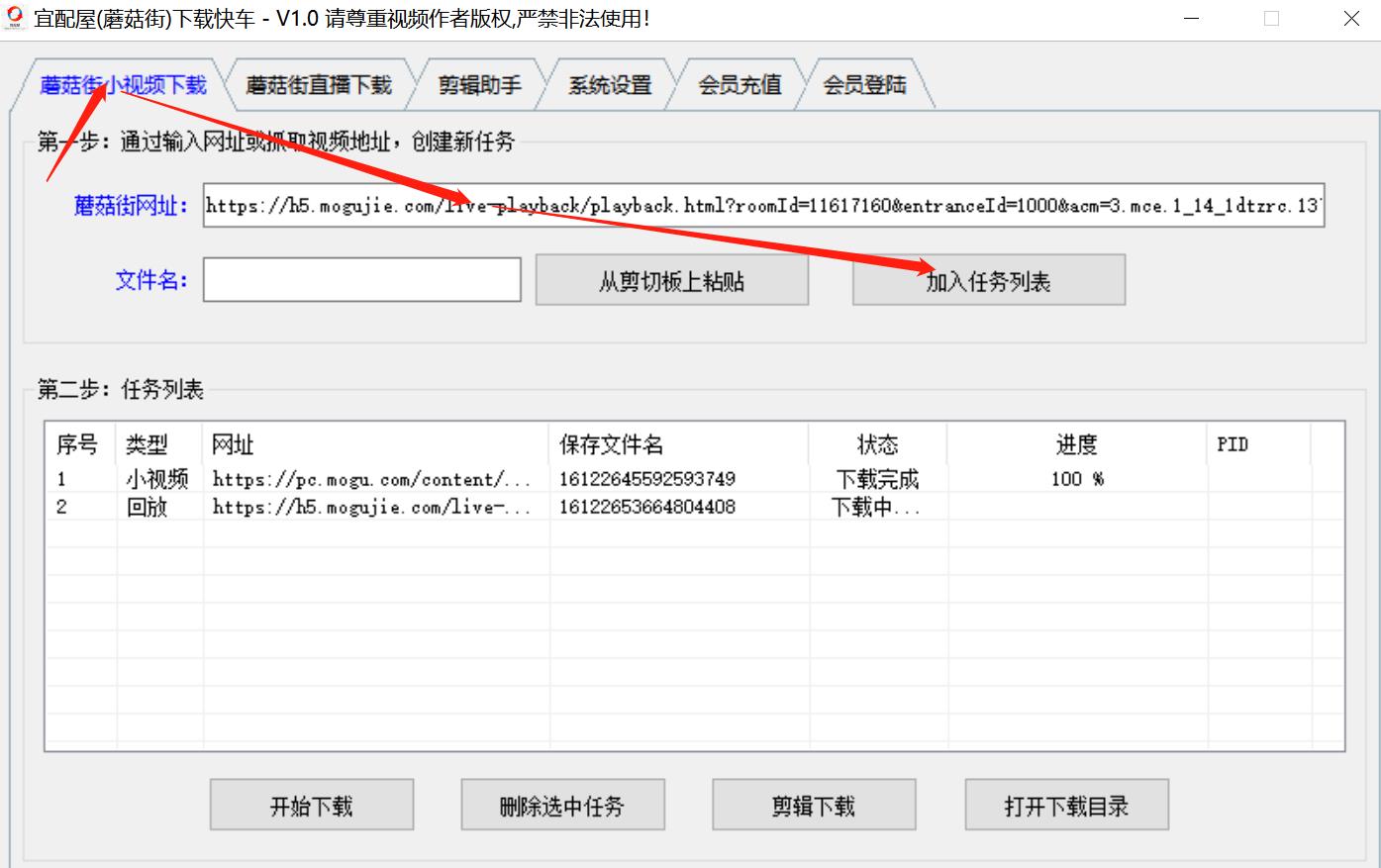Viewport: 1381px width, 868px height.
Task: Click the 文件名: label
Action: coord(151,280)
